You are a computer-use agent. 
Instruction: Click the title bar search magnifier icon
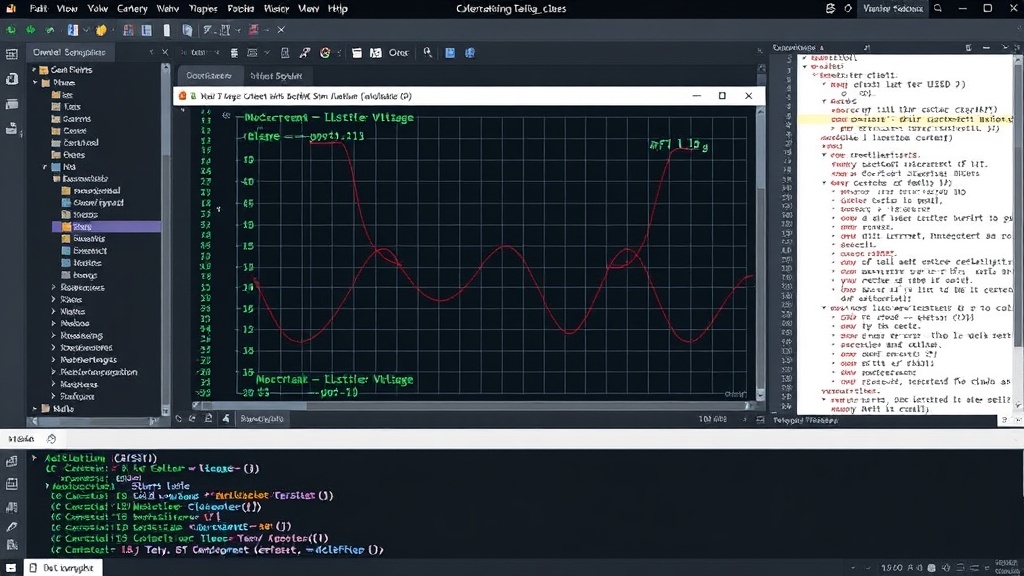coord(938,8)
